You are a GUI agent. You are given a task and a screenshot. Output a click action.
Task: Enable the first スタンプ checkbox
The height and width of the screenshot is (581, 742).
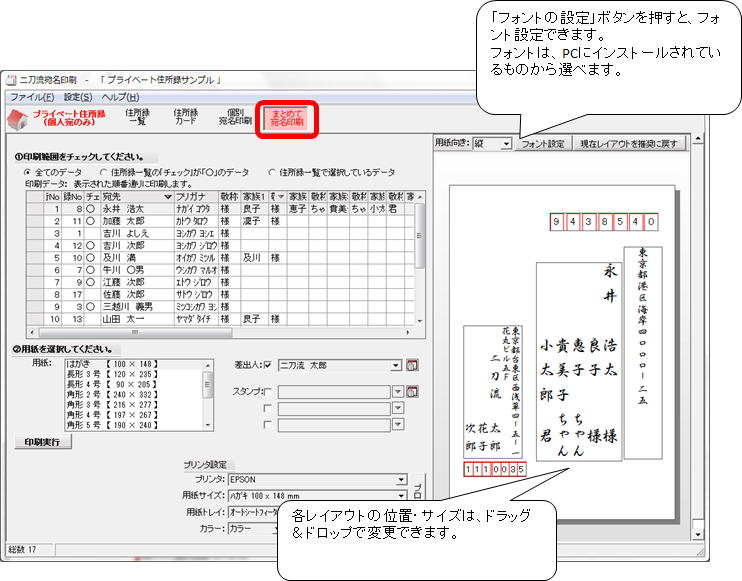point(267,392)
